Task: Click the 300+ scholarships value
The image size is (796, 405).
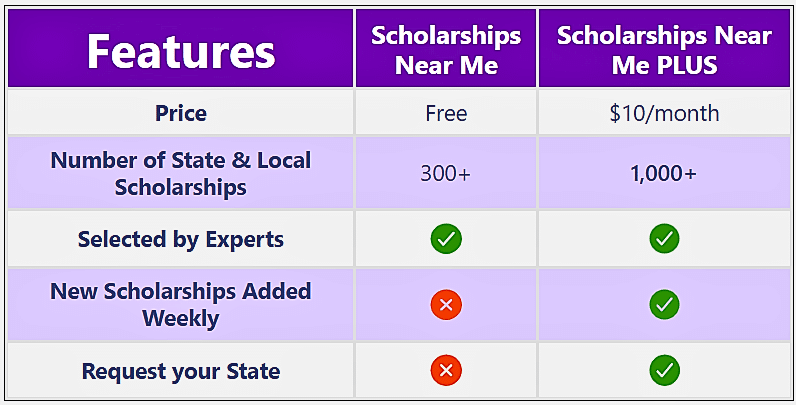Action: [446, 174]
